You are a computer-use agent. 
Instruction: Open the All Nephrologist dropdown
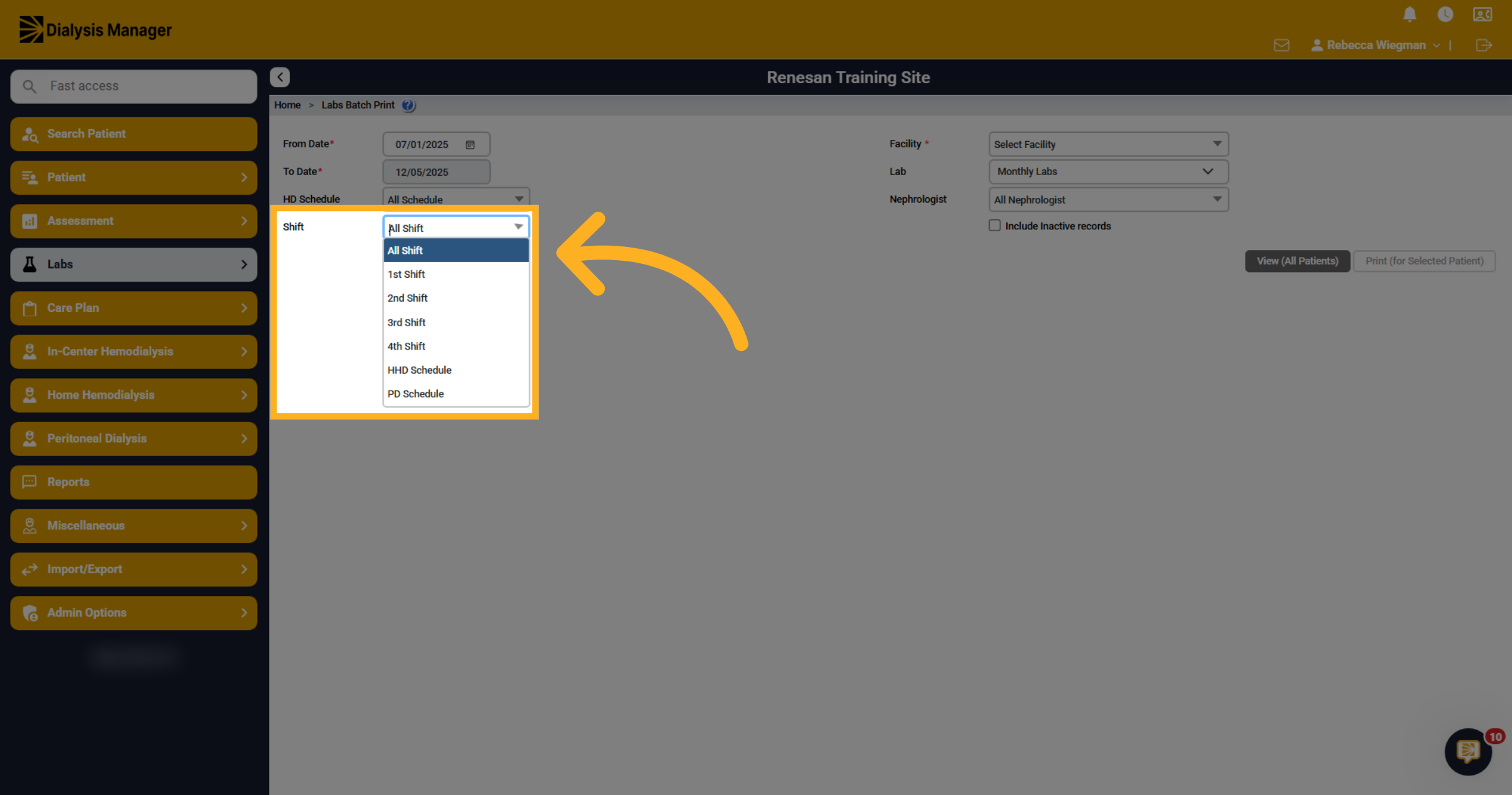click(1109, 200)
